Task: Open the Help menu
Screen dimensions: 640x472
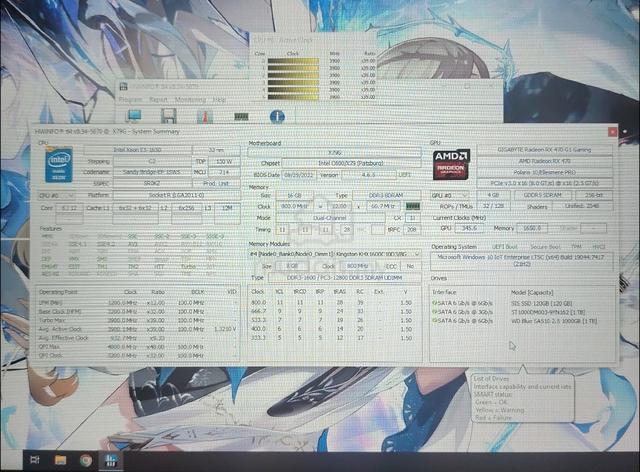Action: click(219, 100)
